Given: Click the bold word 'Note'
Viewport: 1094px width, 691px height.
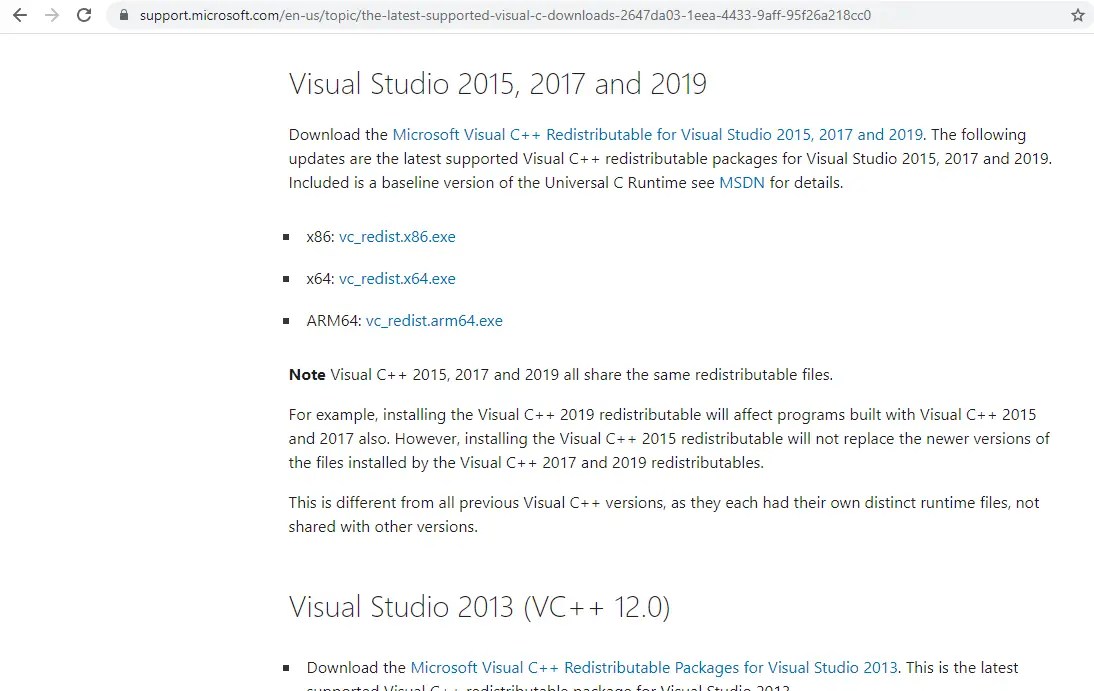Looking at the screenshot, I should 307,375.
